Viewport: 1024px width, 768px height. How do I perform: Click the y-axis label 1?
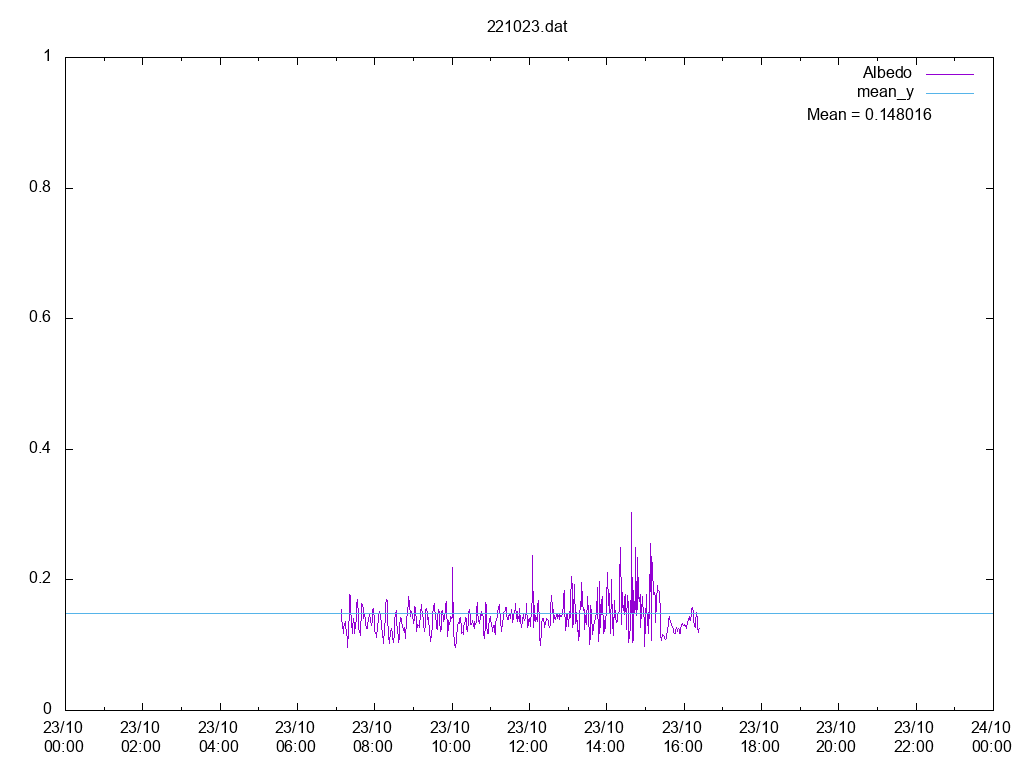click(x=47, y=56)
